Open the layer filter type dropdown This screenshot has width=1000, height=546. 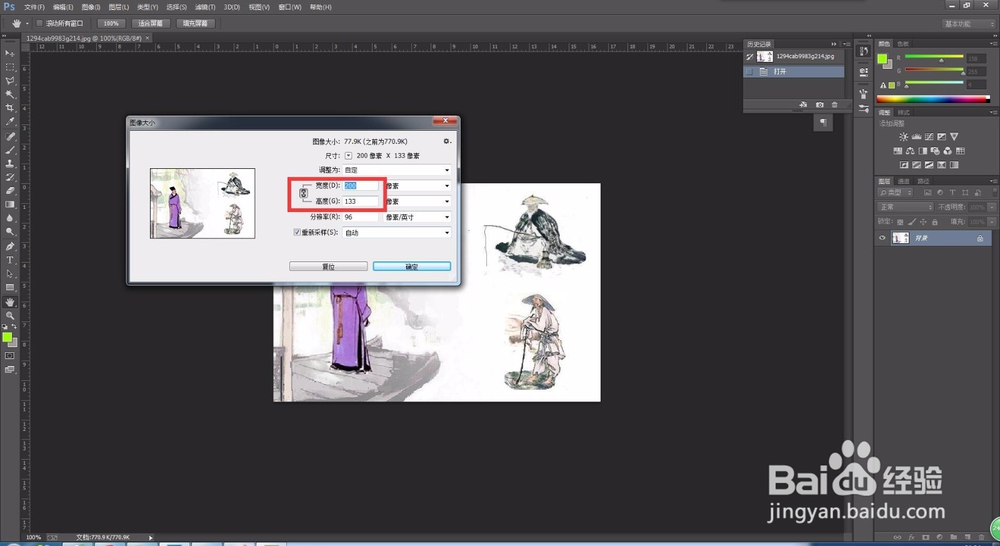897,192
